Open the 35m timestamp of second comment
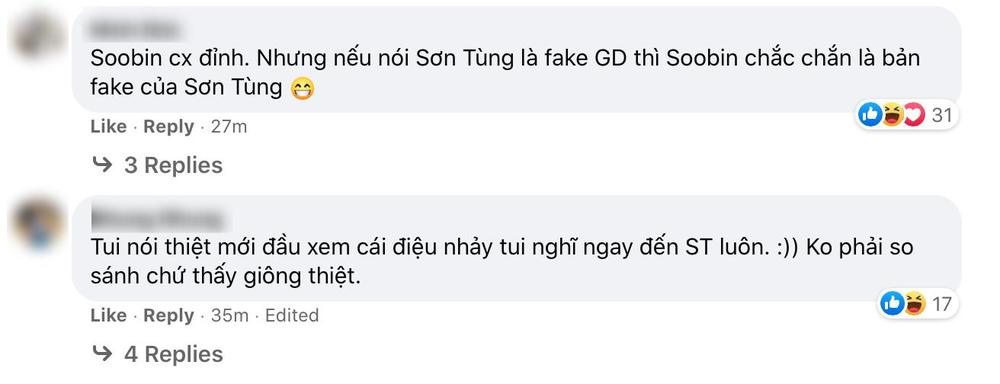This screenshot has width=1000, height=384. [230, 316]
